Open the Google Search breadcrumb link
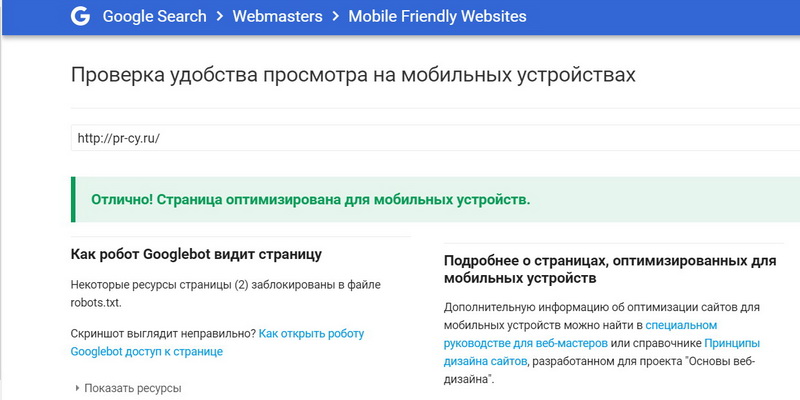This screenshot has height=400, width=800. pos(155,16)
